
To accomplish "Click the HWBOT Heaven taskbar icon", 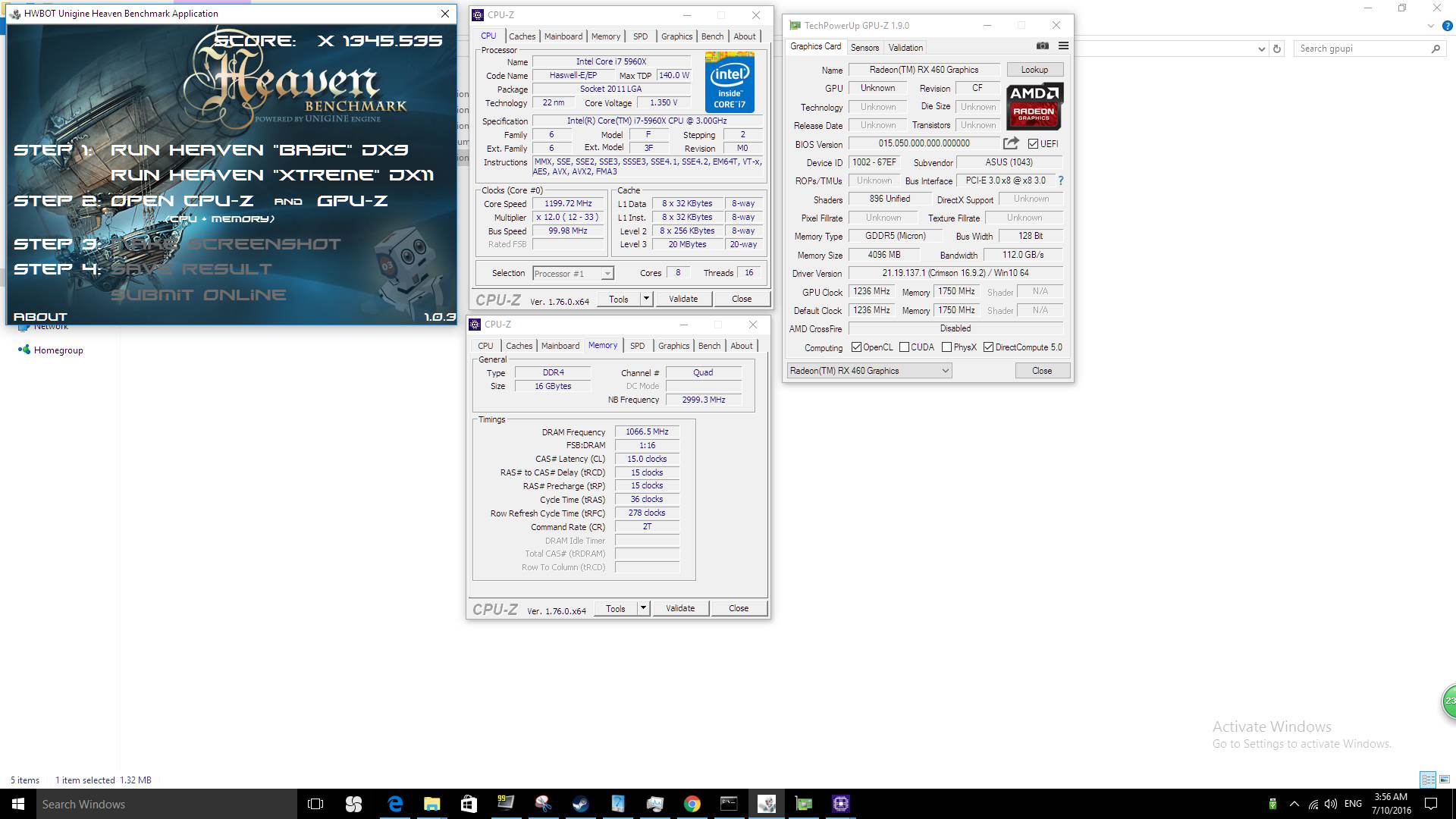I will pyautogui.click(x=766, y=804).
